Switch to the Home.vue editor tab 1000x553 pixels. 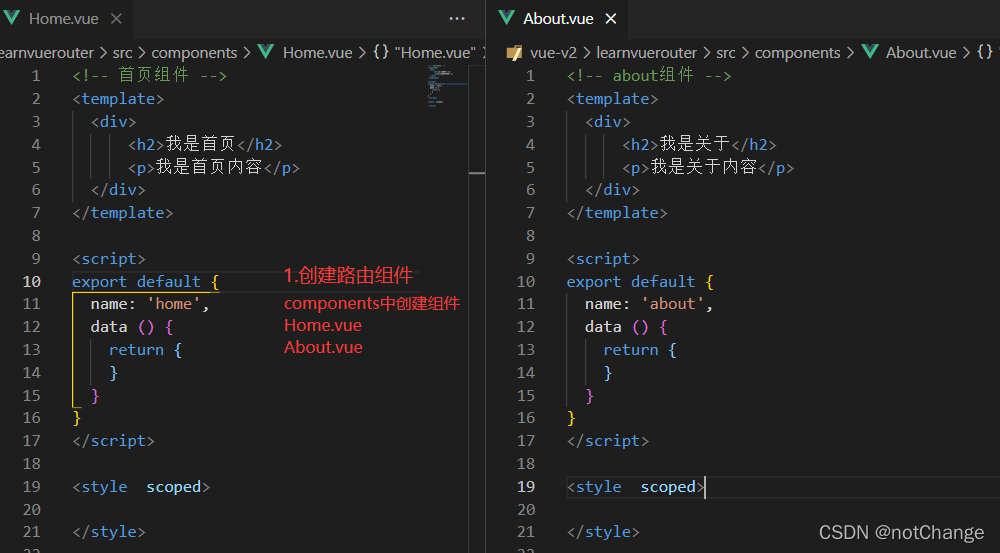point(64,18)
